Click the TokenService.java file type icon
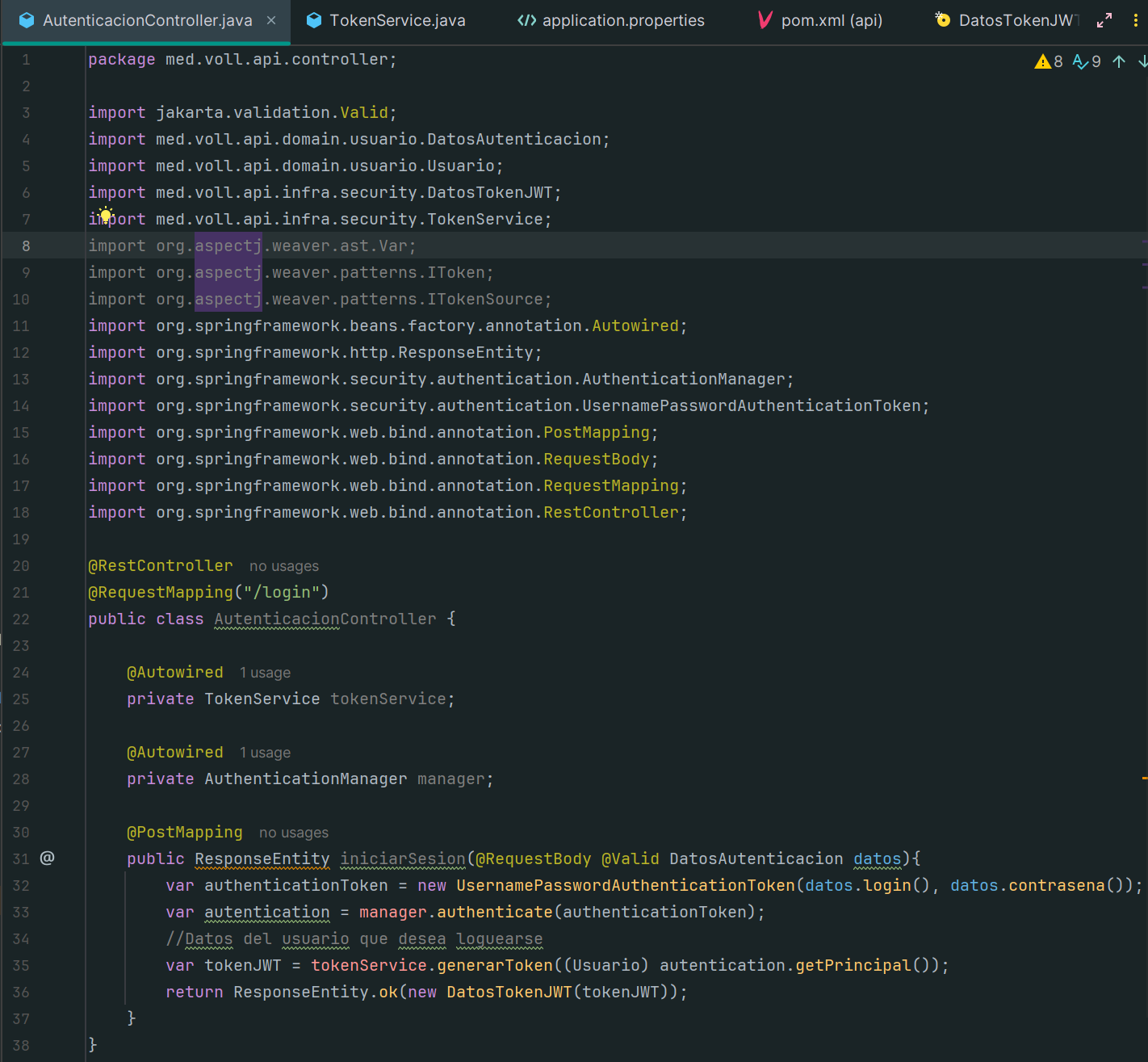 [x=314, y=20]
